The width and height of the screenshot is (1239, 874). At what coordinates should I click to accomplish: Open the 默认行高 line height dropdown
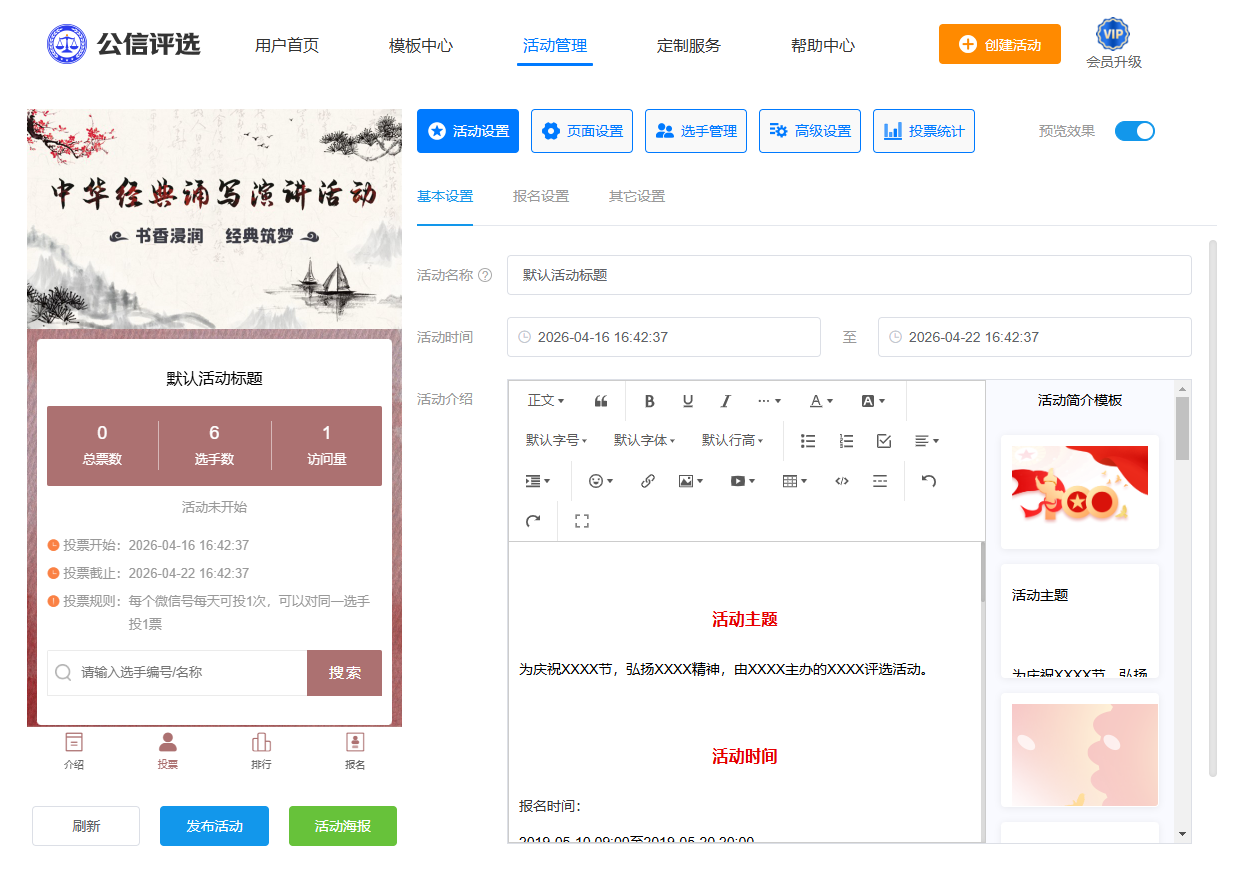733,441
